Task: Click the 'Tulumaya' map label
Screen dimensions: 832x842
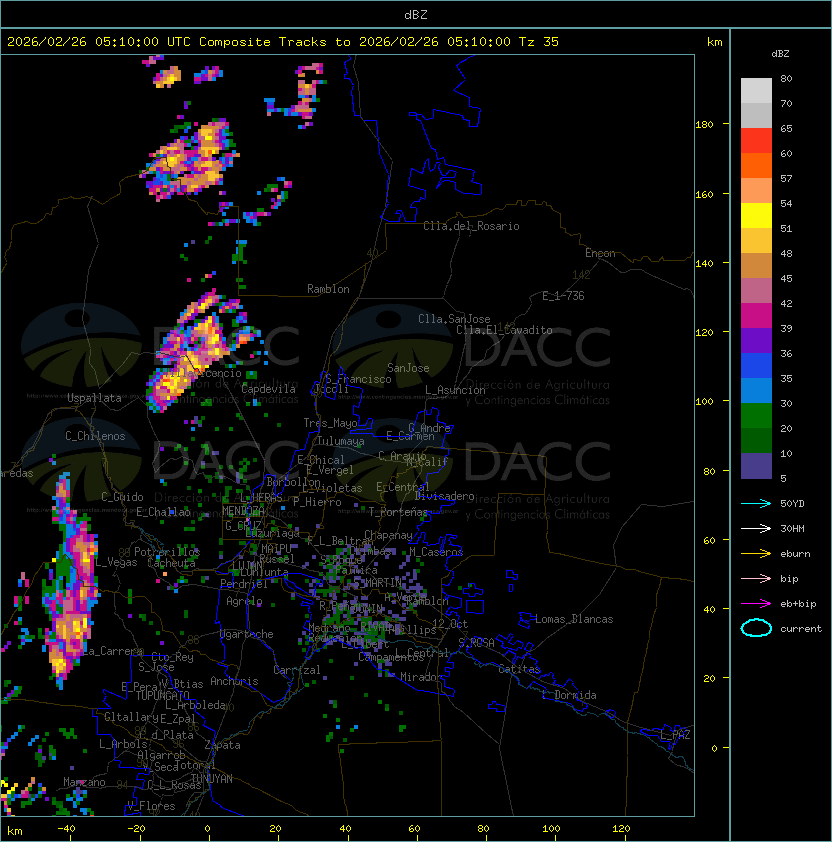Action: click(341, 441)
